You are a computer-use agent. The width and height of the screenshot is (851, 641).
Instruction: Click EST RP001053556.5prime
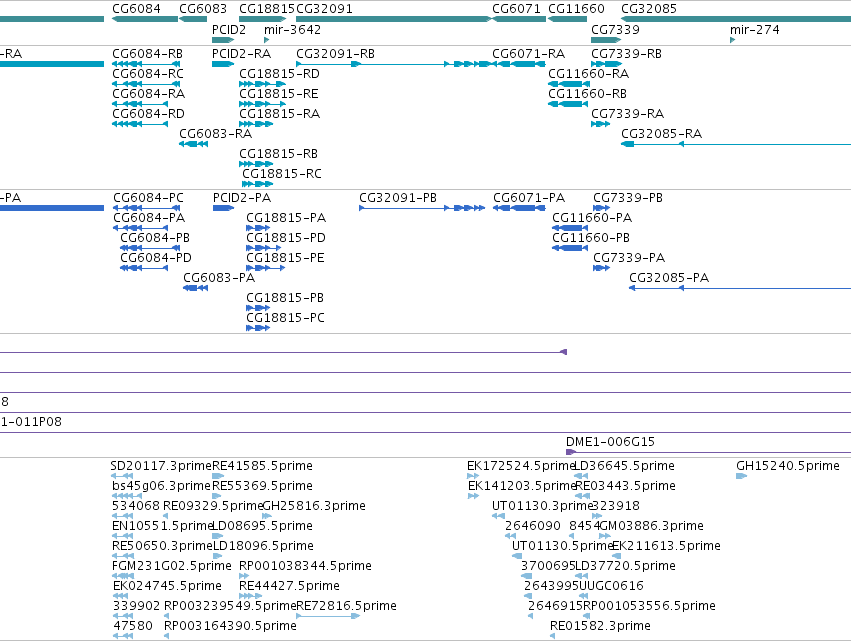click(649, 606)
